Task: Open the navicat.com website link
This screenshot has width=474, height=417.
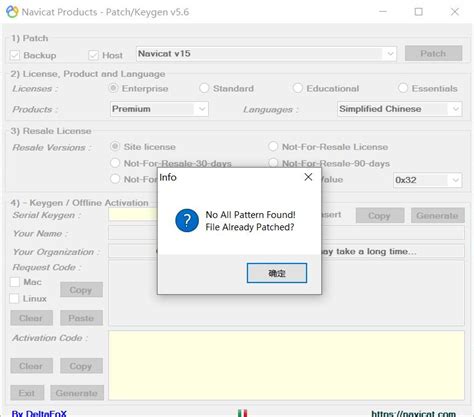Action: (413, 414)
